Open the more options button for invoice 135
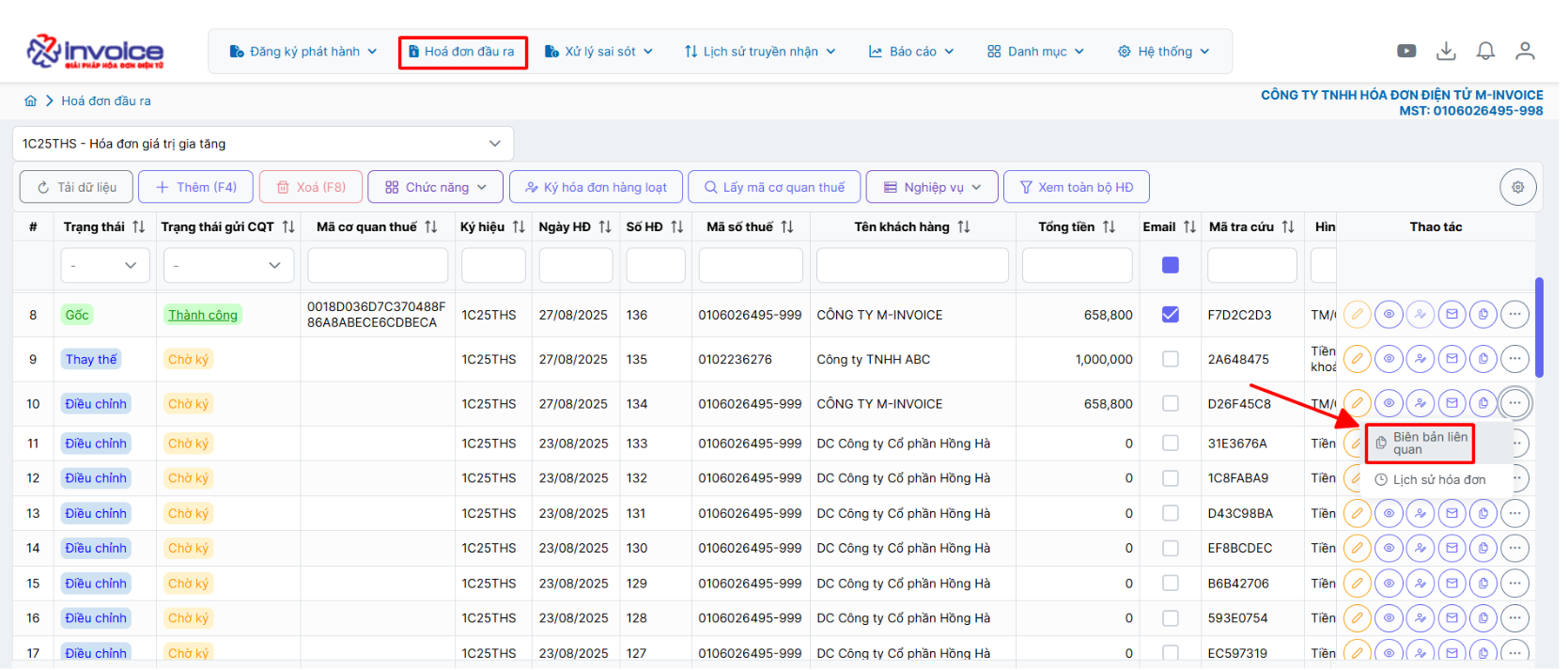Image resolution: width=1568 pixels, height=670 pixels. [x=1514, y=359]
